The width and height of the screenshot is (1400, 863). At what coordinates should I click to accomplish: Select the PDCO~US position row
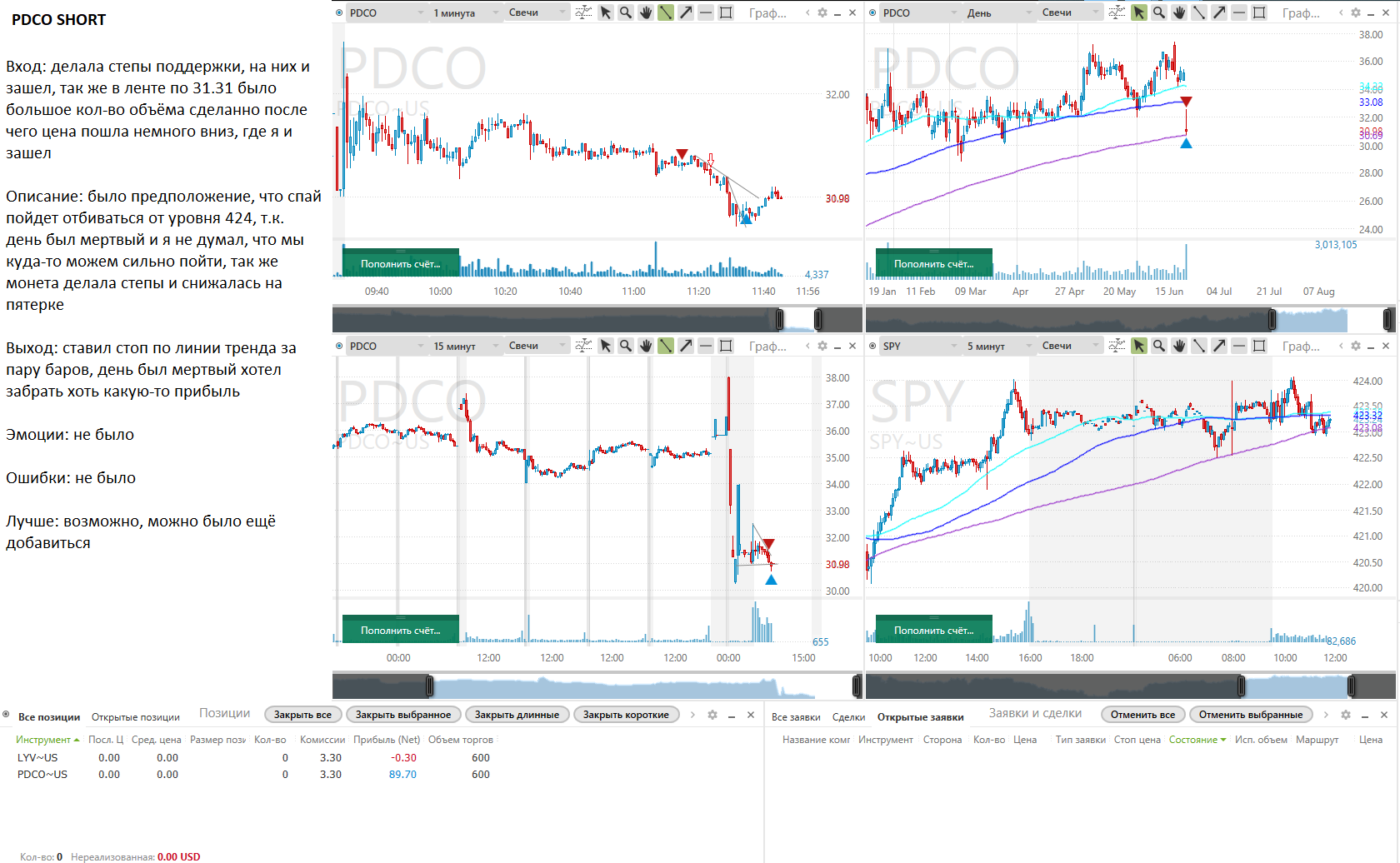pyautogui.click(x=254, y=775)
